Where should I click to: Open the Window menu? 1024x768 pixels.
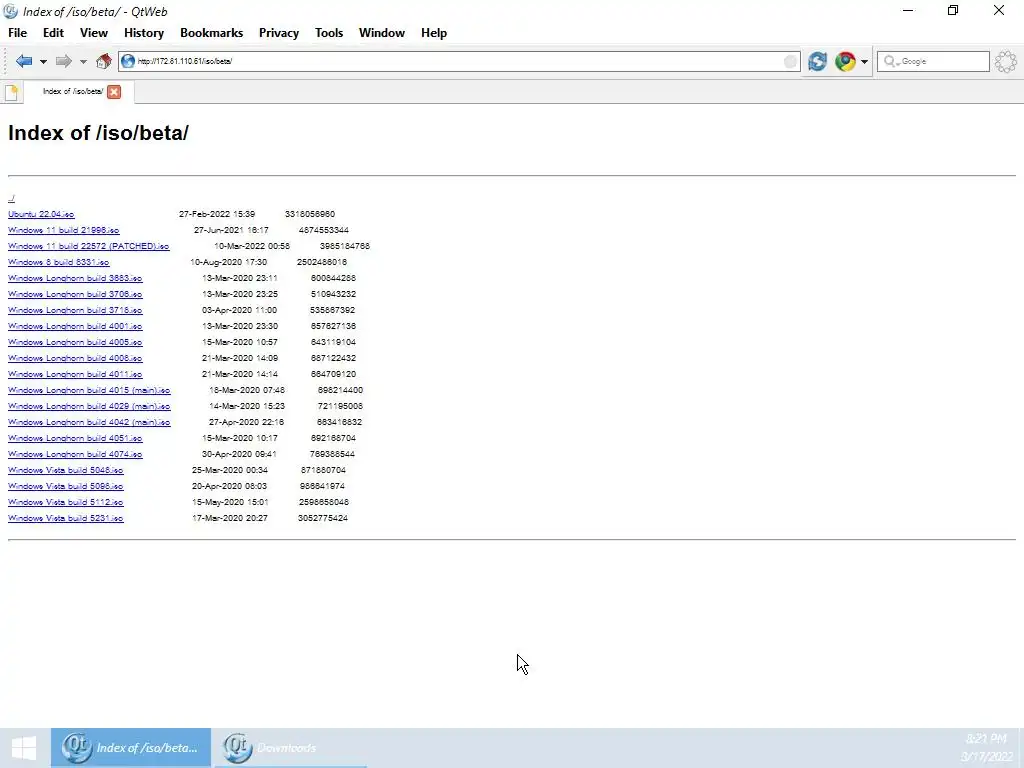click(381, 33)
